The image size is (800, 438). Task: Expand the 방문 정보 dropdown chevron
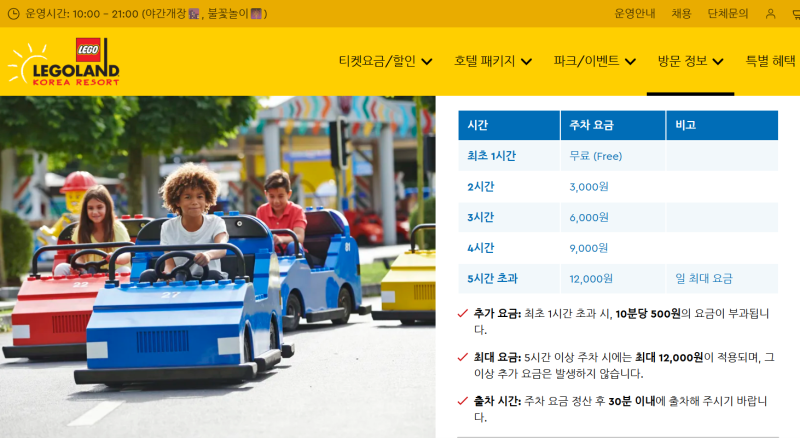pyautogui.click(x=718, y=62)
